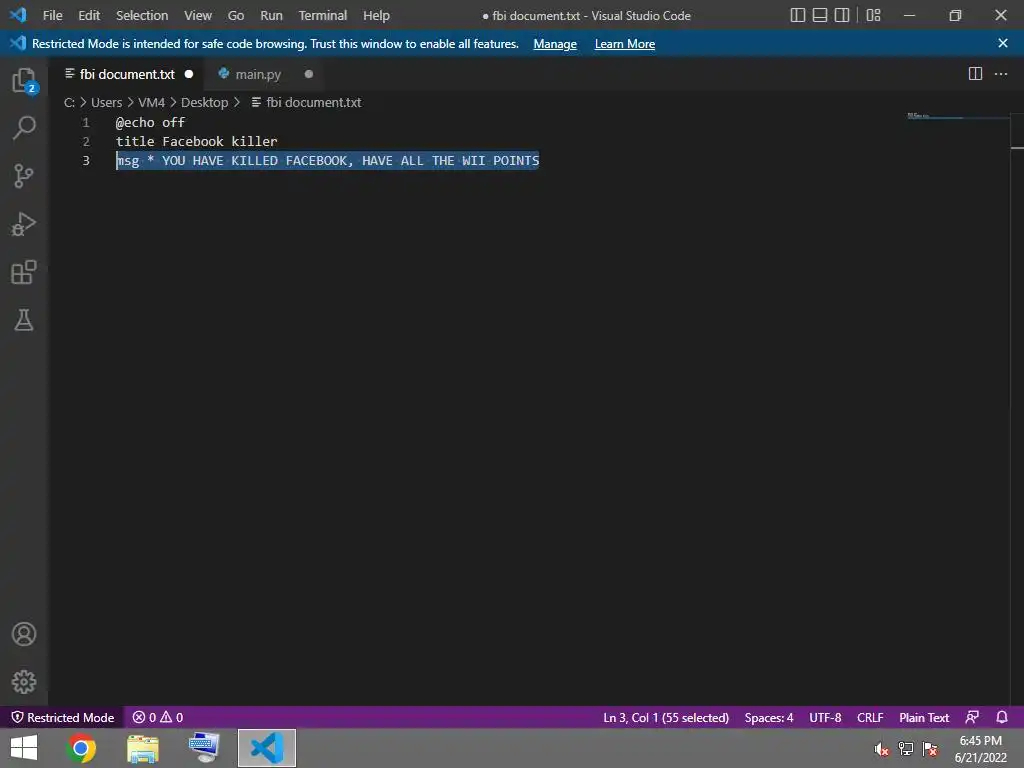Open the Manage gear icon
The width and height of the screenshot is (1024, 768).
(x=24, y=682)
